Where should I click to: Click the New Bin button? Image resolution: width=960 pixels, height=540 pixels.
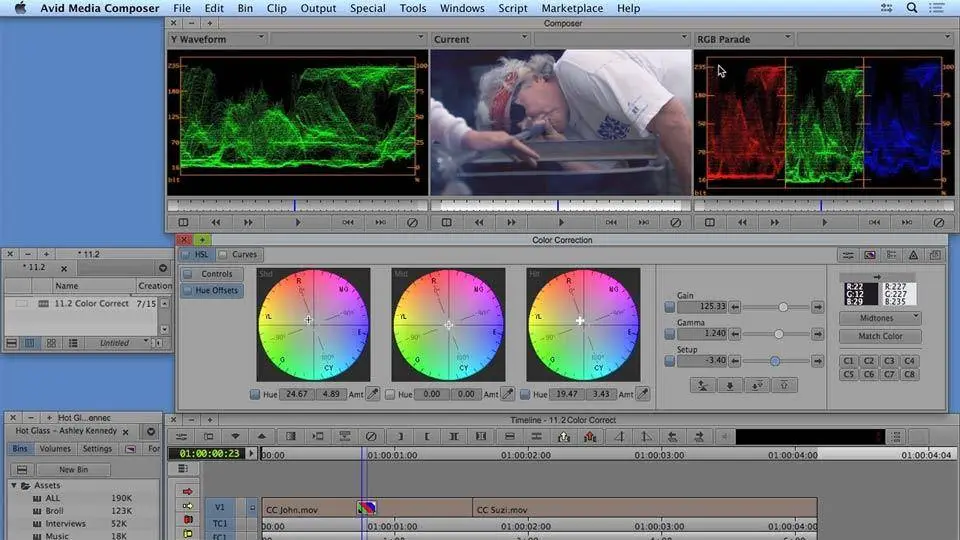pyautogui.click(x=73, y=469)
